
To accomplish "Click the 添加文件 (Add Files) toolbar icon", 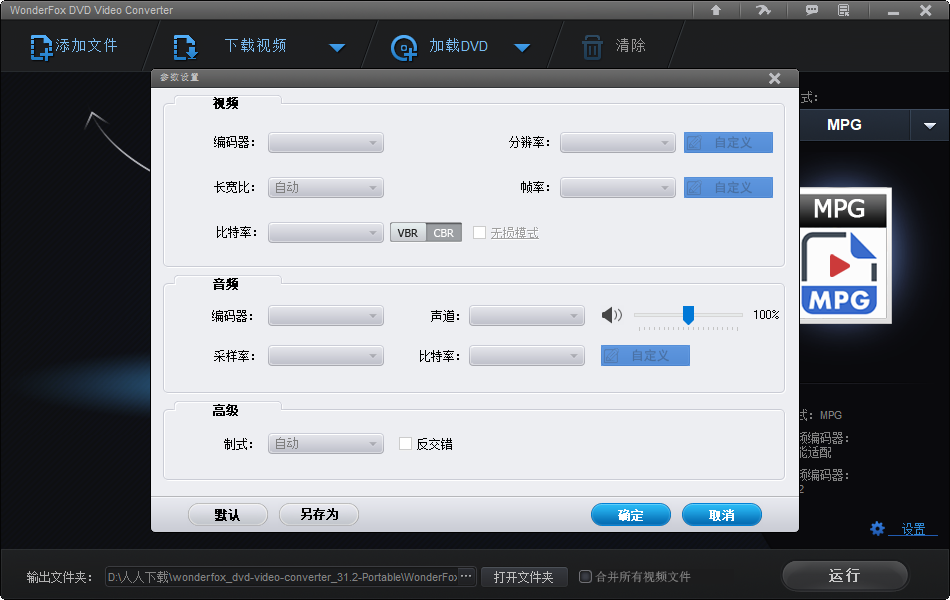I will click(x=43, y=46).
